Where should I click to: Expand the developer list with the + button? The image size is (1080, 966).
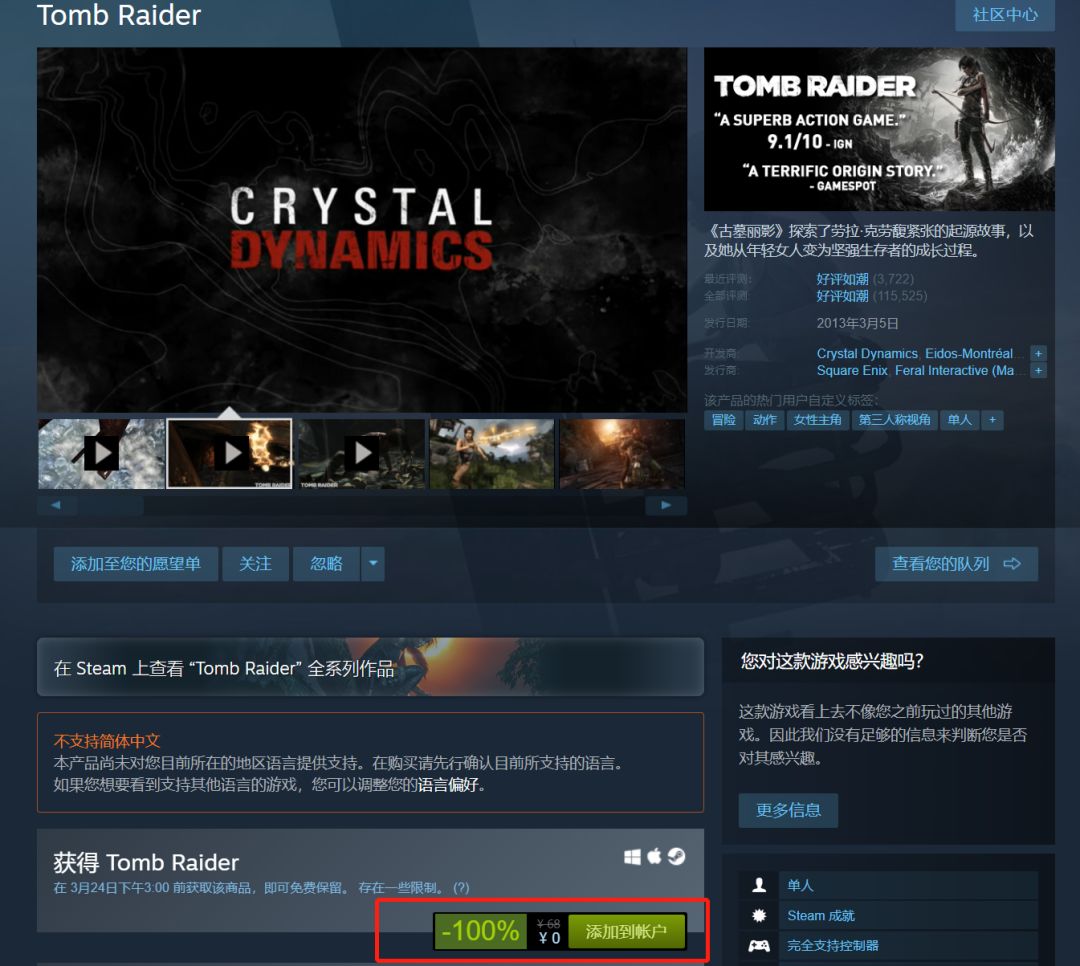coord(1038,353)
